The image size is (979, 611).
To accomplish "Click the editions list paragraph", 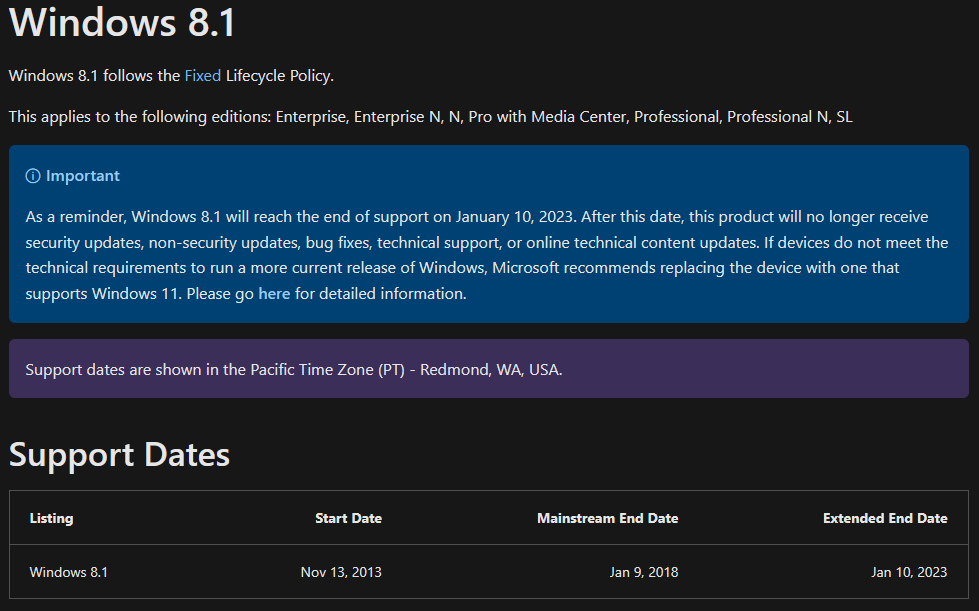I will [x=430, y=117].
